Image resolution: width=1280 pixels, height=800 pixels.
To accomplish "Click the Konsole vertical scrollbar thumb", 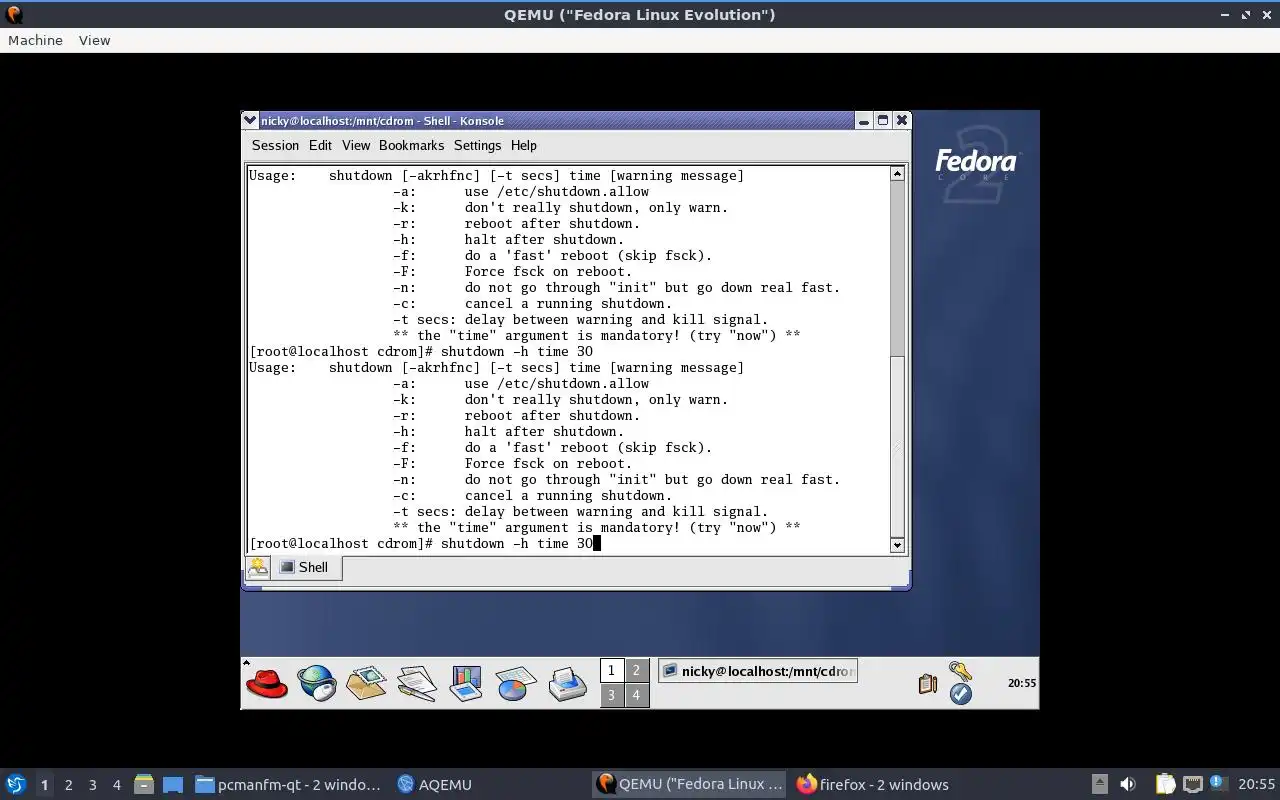I will pos(897,445).
